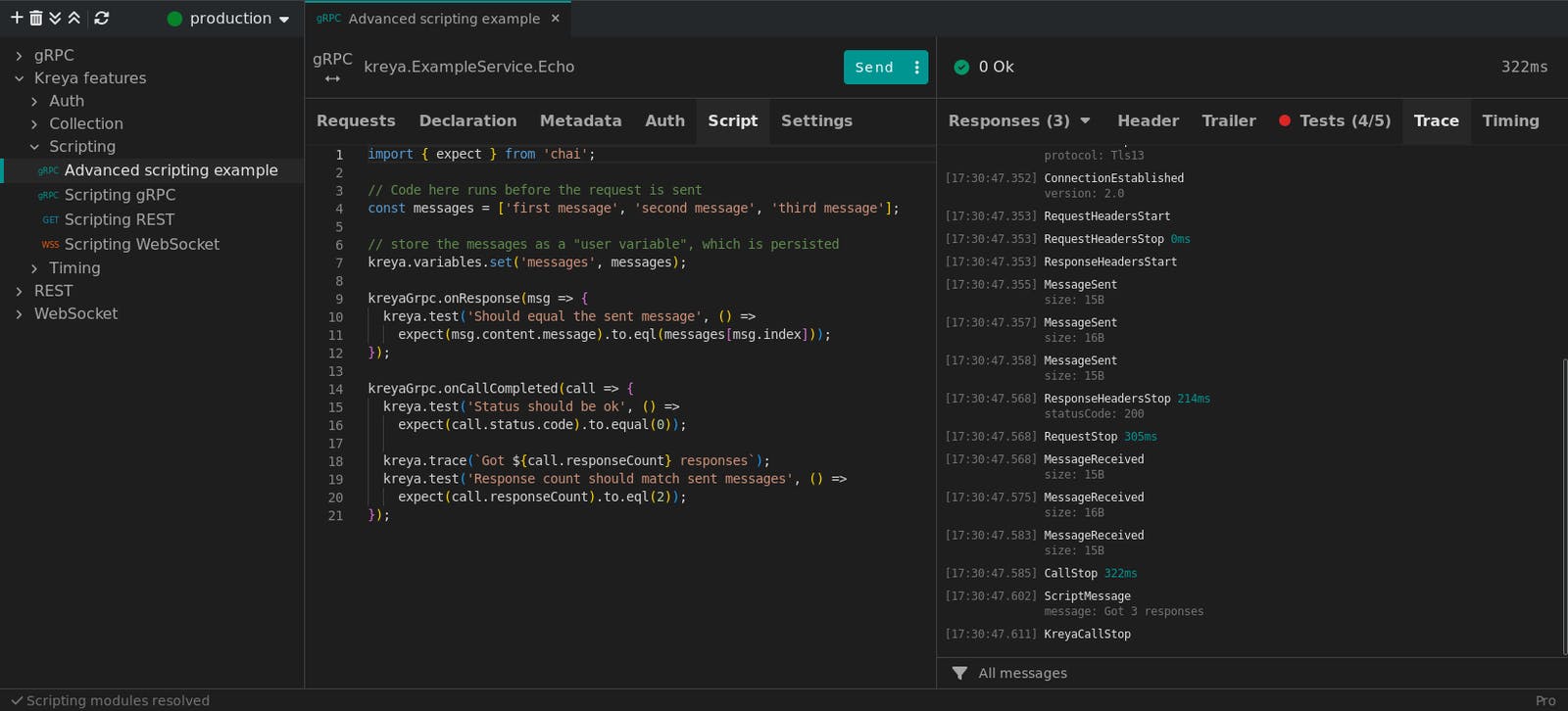
Task: Expand the REST folder chevron
Action: pyautogui.click(x=19, y=291)
